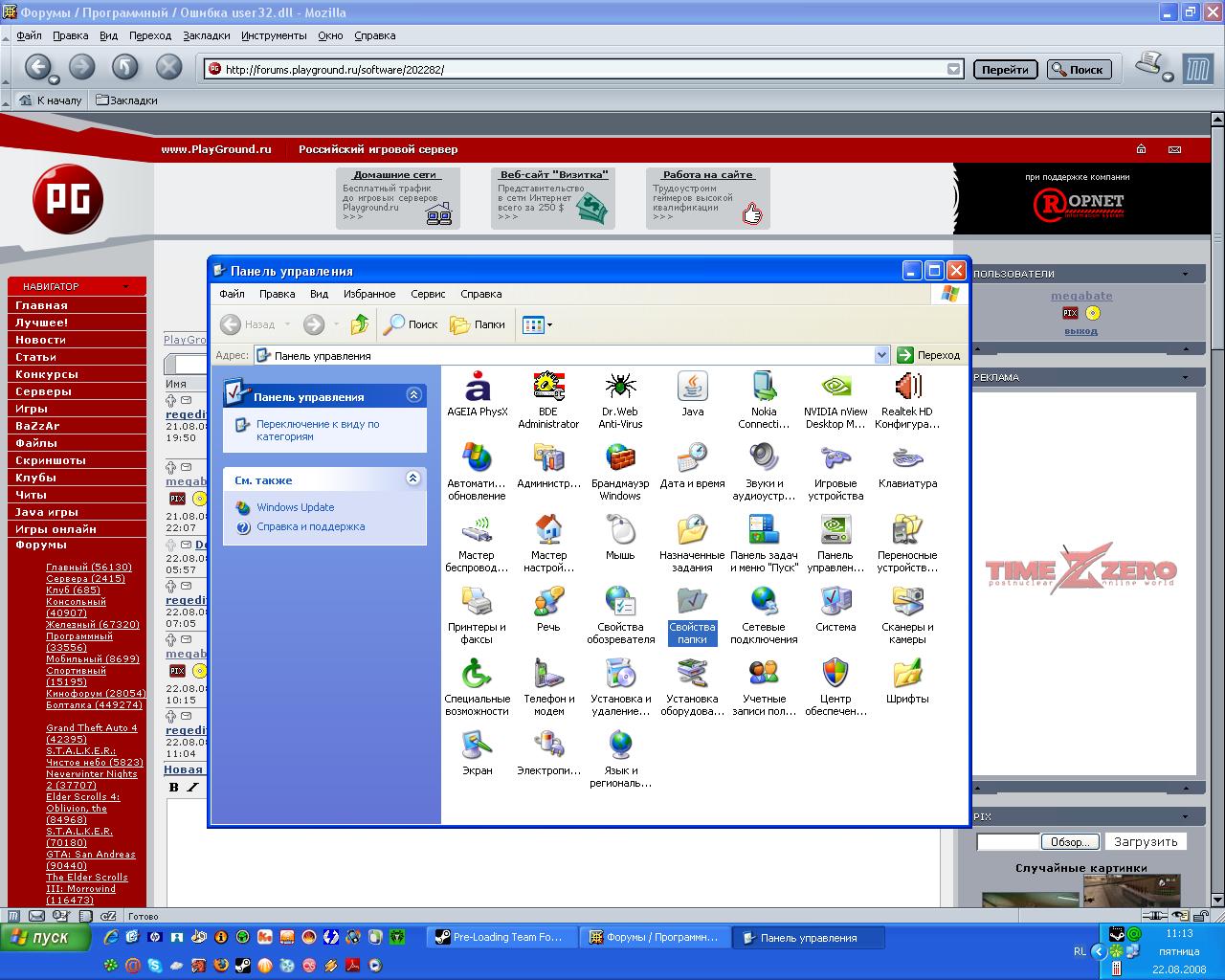Screen dimensions: 1225x980
Task: Open the Сервис menu in Control Panel
Action: pos(428,294)
